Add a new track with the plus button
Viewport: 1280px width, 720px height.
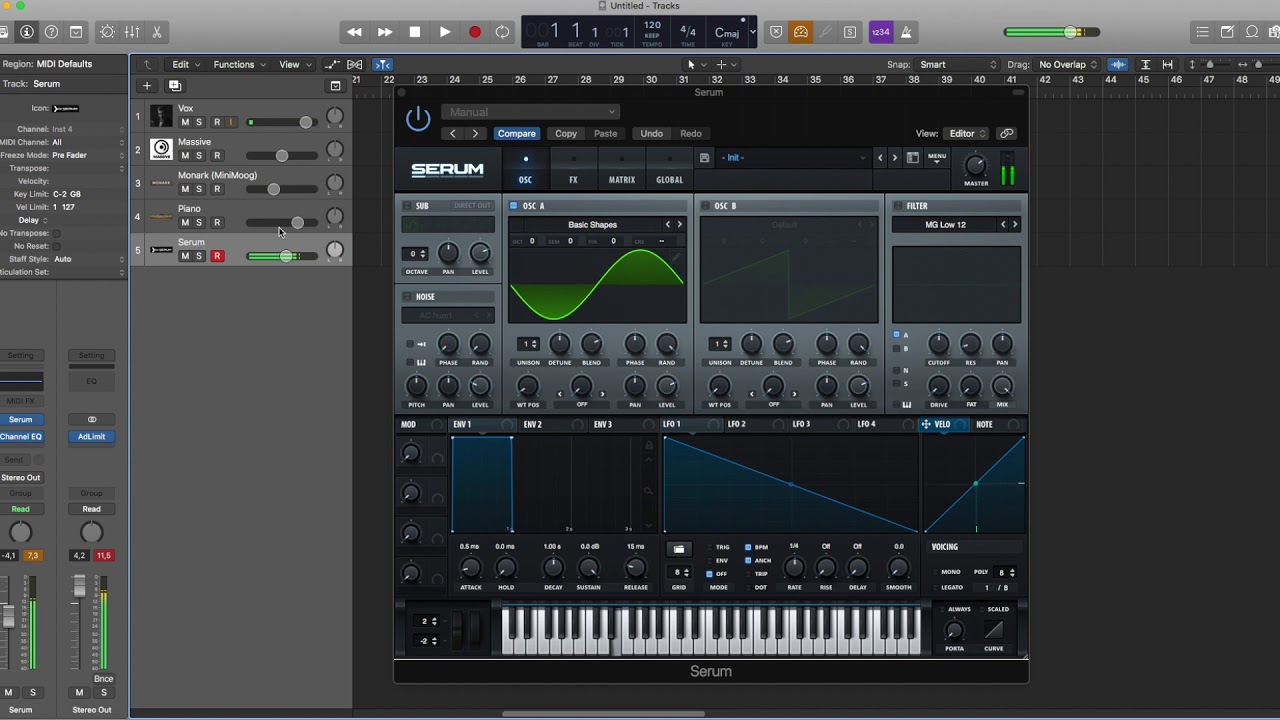click(x=147, y=86)
